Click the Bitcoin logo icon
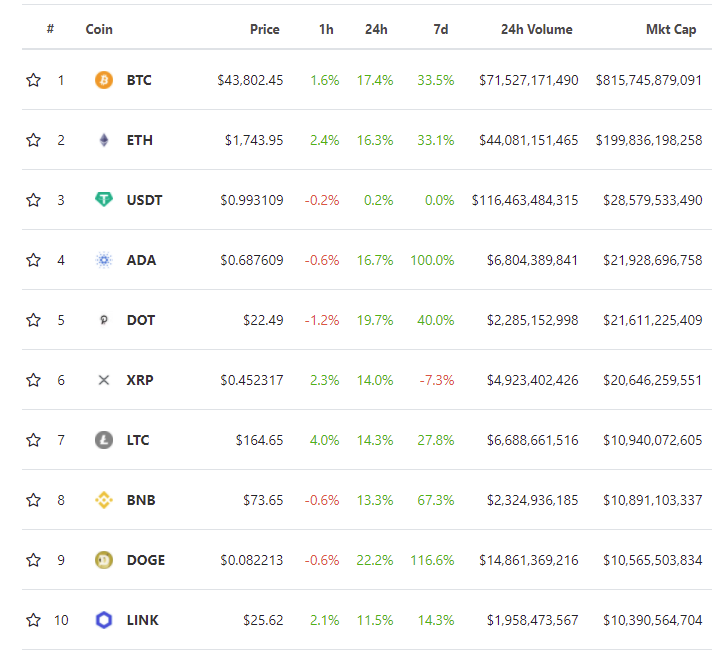Image resolution: width=726 pixels, height=650 pixels. pyautogui.click(x=104, y=80)
